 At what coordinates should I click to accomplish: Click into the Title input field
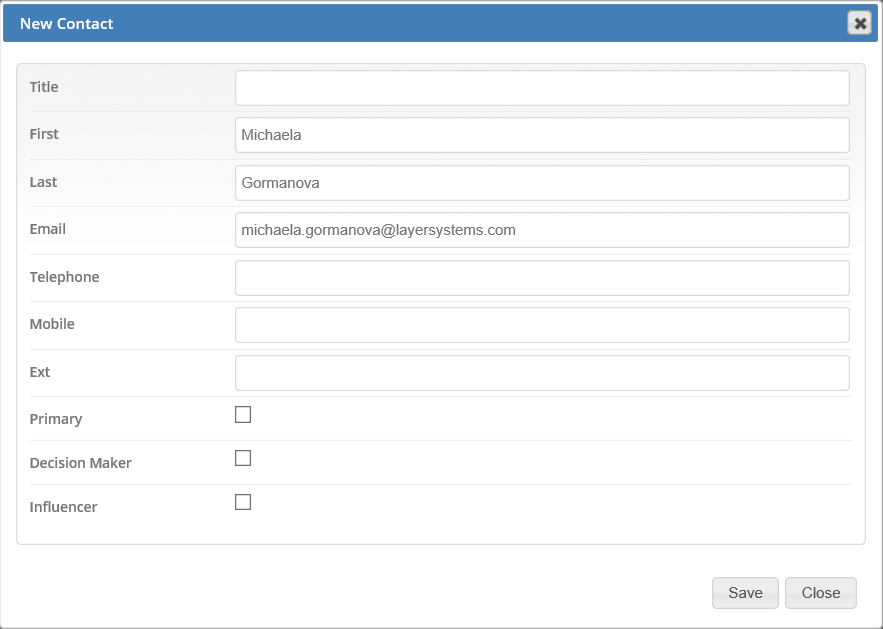542,88
